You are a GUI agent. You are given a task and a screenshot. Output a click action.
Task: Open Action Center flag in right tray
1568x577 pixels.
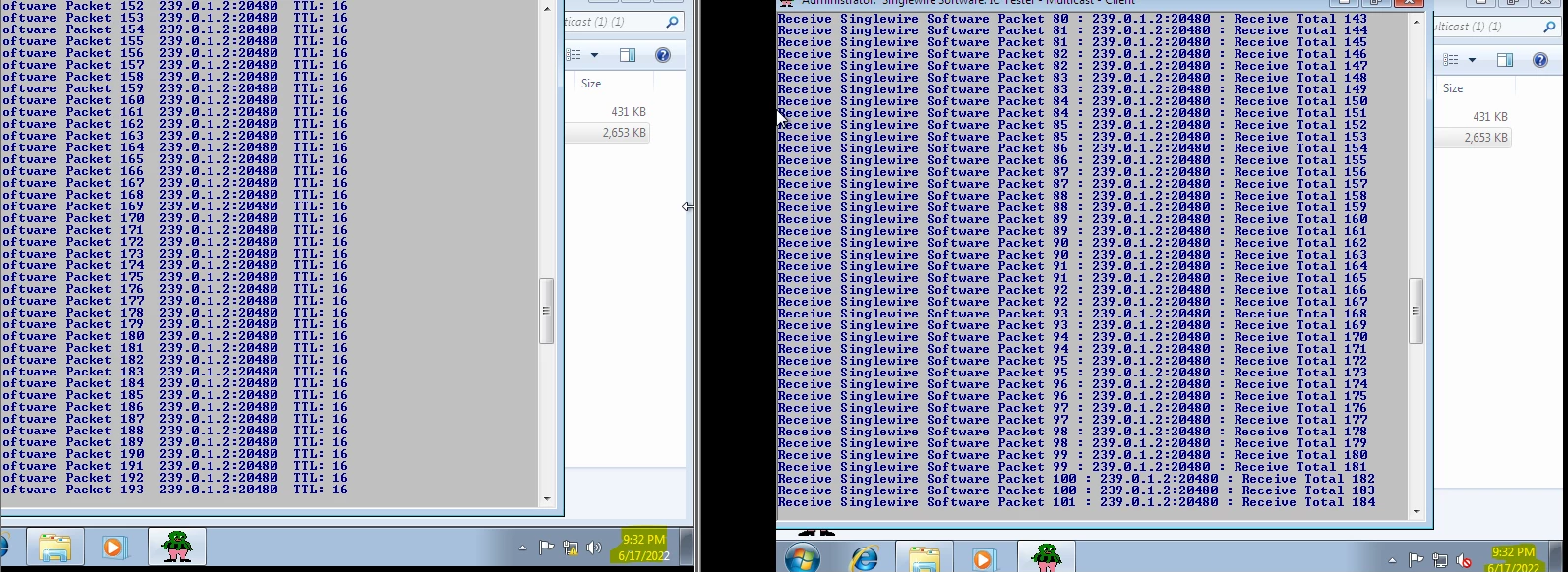click(x=1417, y=560)
